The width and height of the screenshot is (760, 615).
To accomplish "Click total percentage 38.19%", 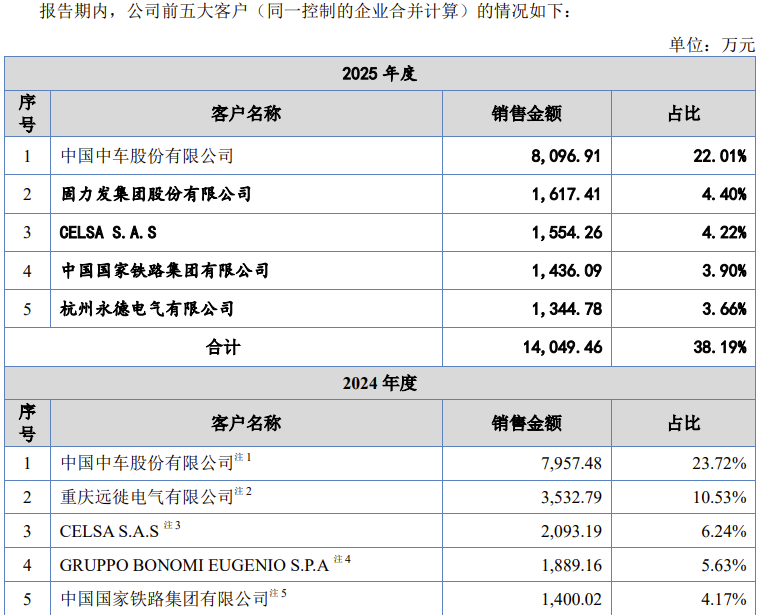I will tap(720, 347).
